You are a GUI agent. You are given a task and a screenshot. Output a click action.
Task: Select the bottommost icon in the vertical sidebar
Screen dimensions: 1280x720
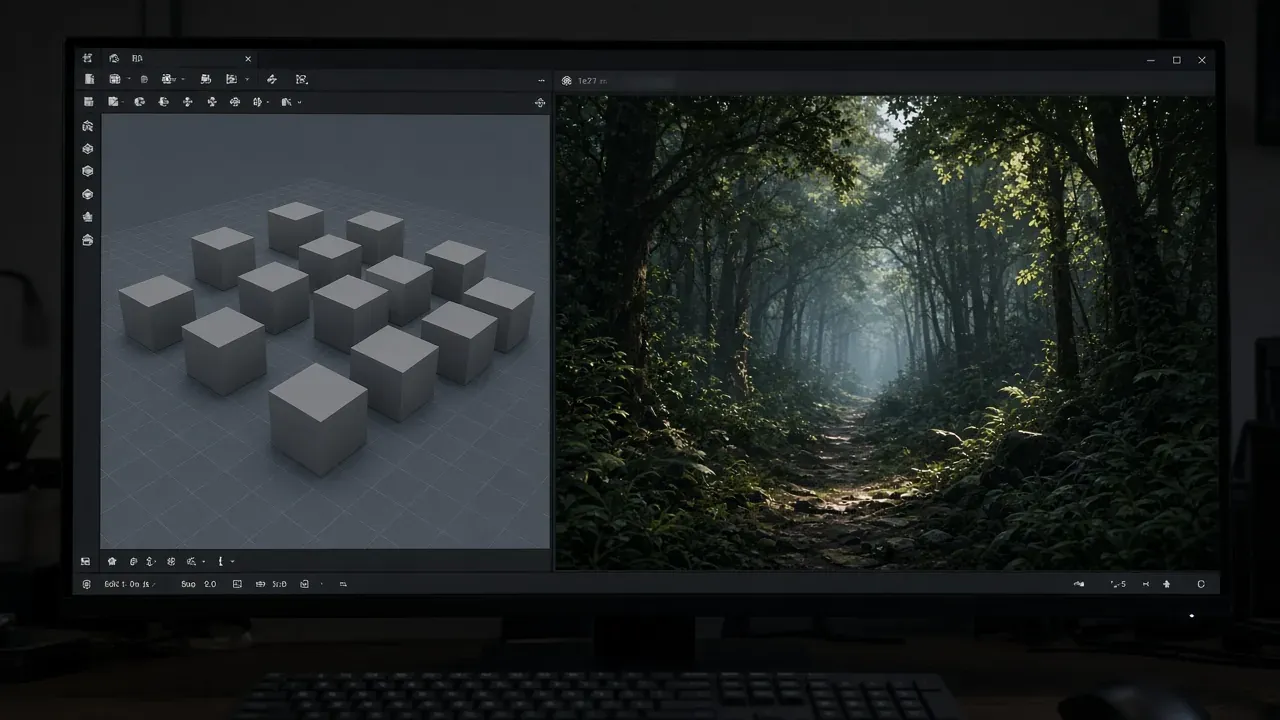pyautogui.click(x=88, y=240)
